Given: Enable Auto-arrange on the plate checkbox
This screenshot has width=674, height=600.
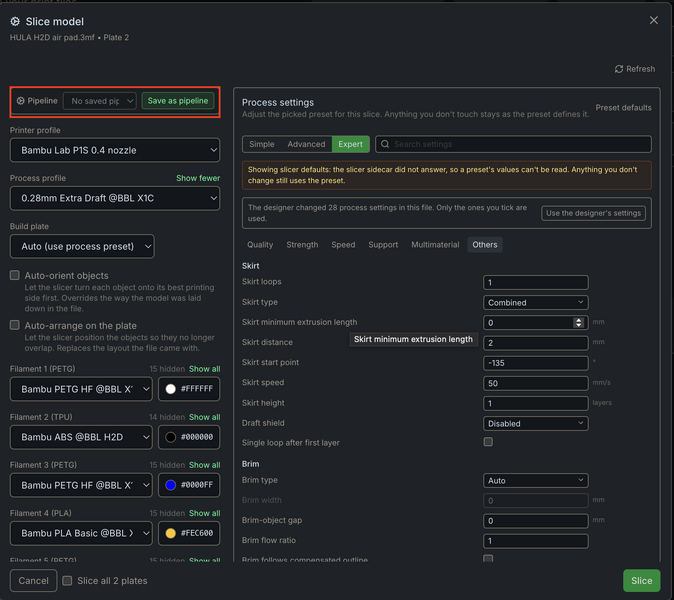Looking at the screenshot, I should tap(15, 325).
